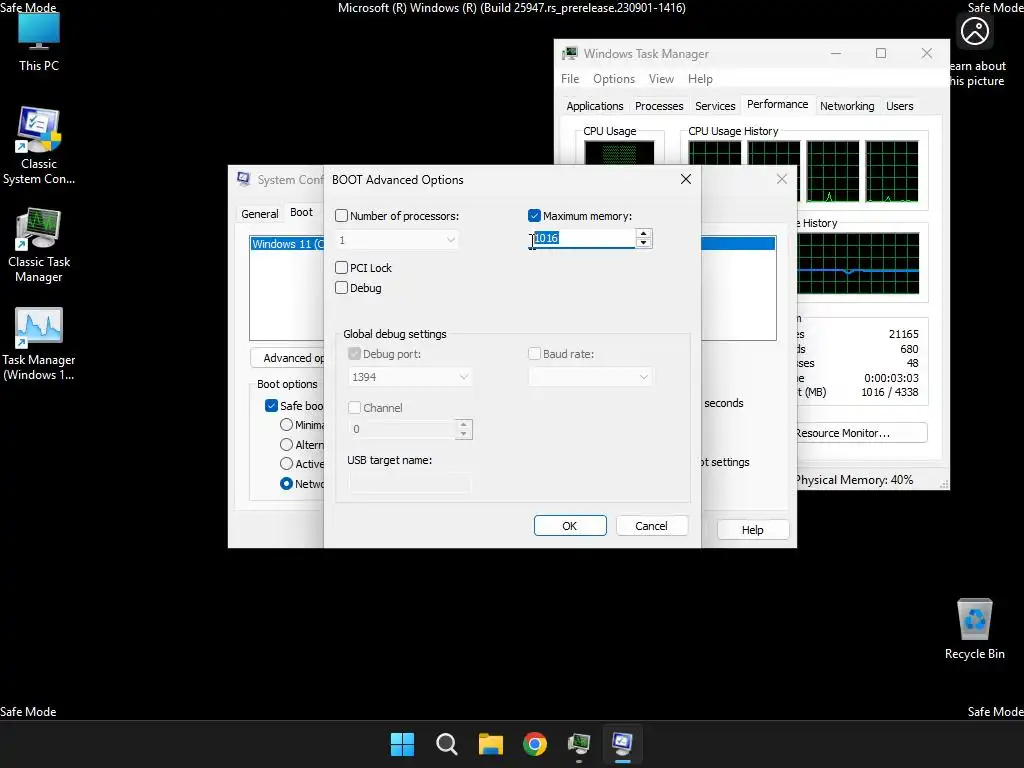Close the System Configuration window
1024x768 pixels.
(782, 179)
